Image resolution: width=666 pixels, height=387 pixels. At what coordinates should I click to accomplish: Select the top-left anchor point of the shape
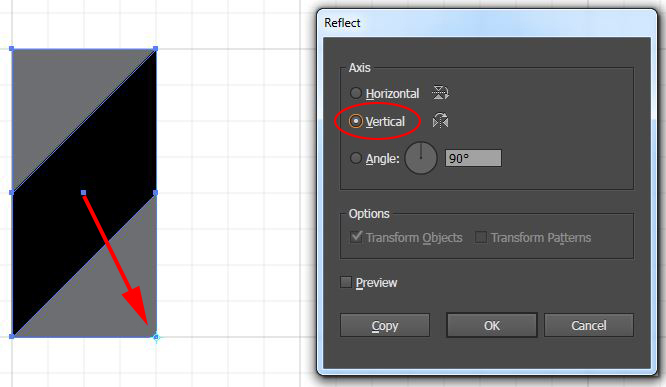11,49
